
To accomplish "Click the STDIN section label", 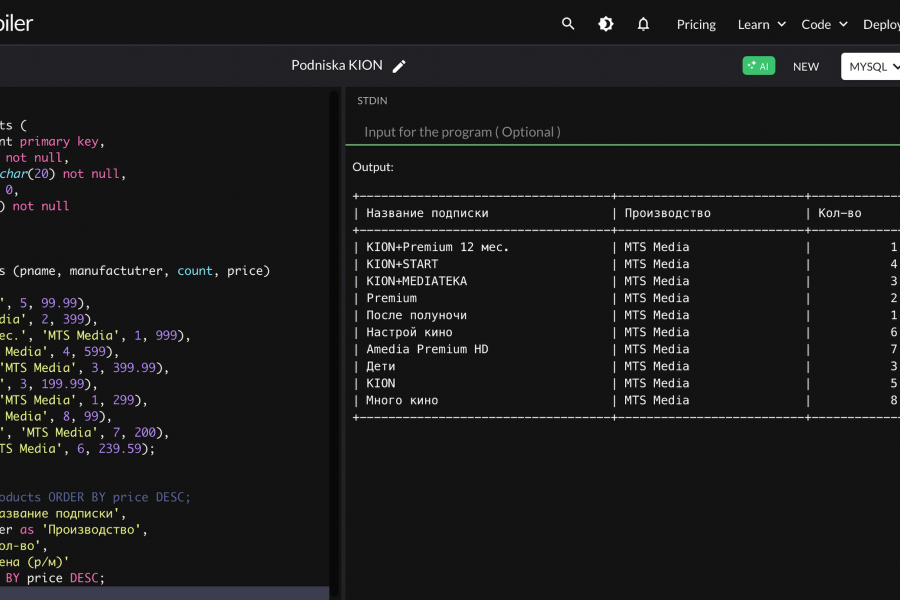I will point(372,101).
